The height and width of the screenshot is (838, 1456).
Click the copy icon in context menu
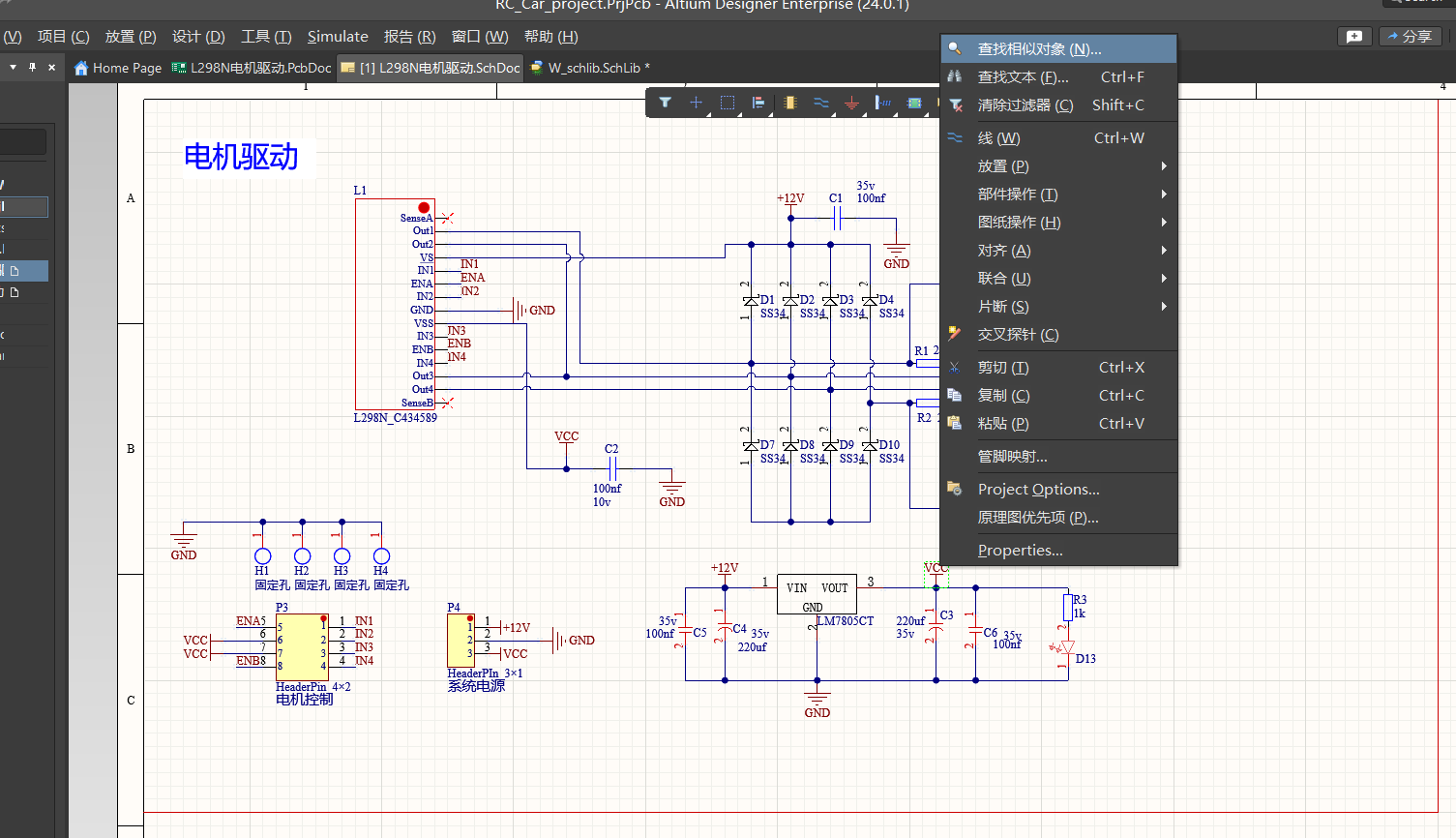click(955, 395)
